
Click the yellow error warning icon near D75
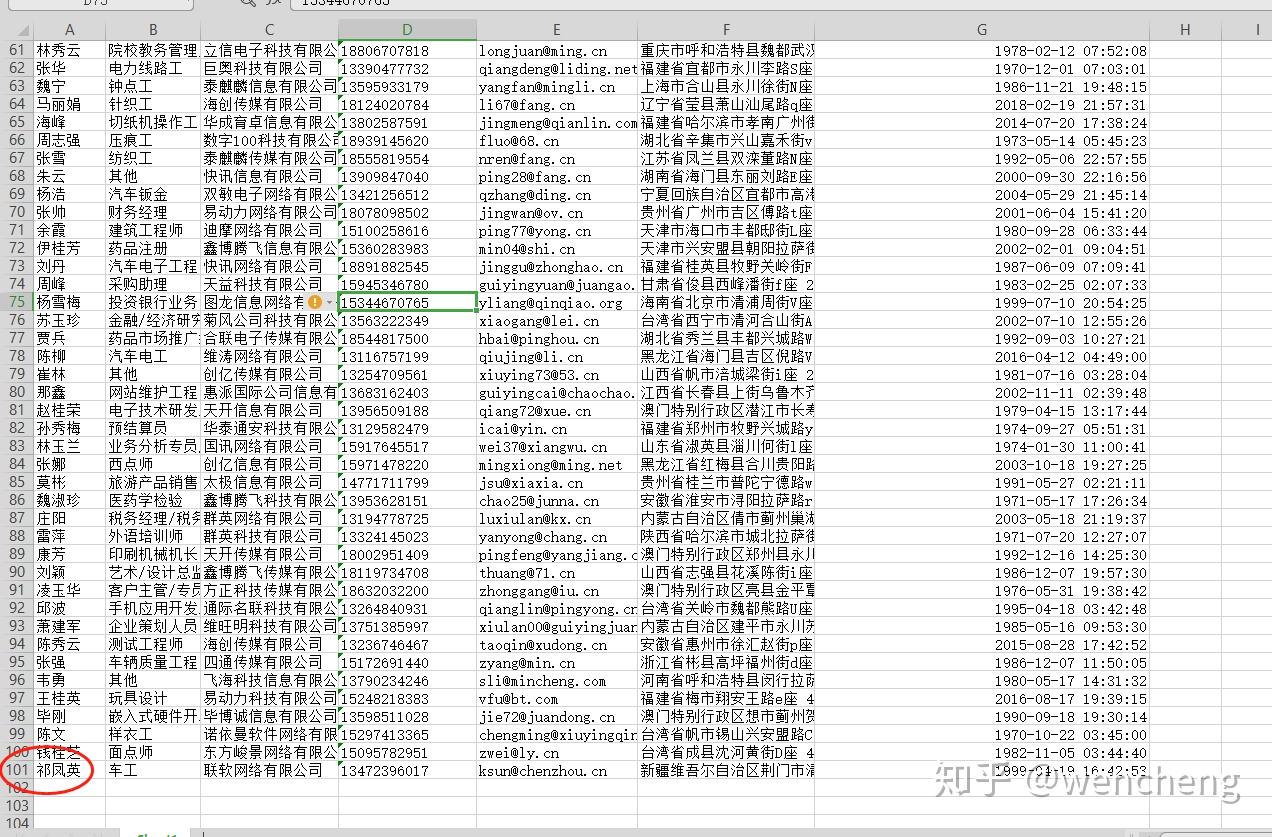coord(317,301)
